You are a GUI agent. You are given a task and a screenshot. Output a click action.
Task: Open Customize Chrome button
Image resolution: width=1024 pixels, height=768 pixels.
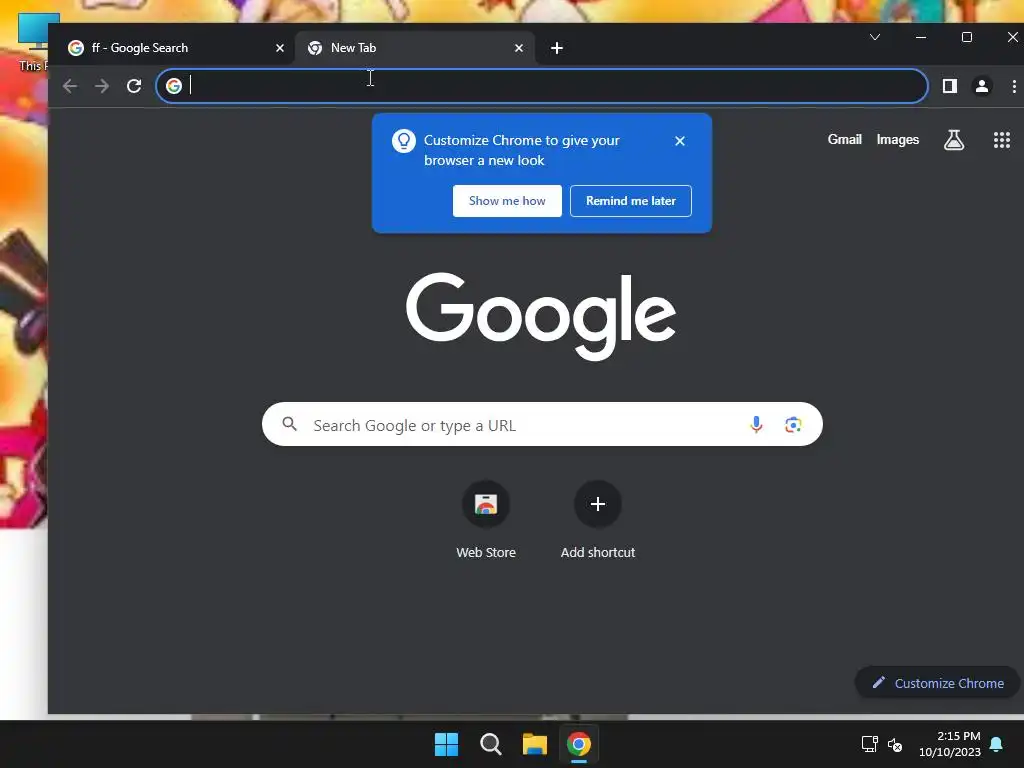click(938, 683)
